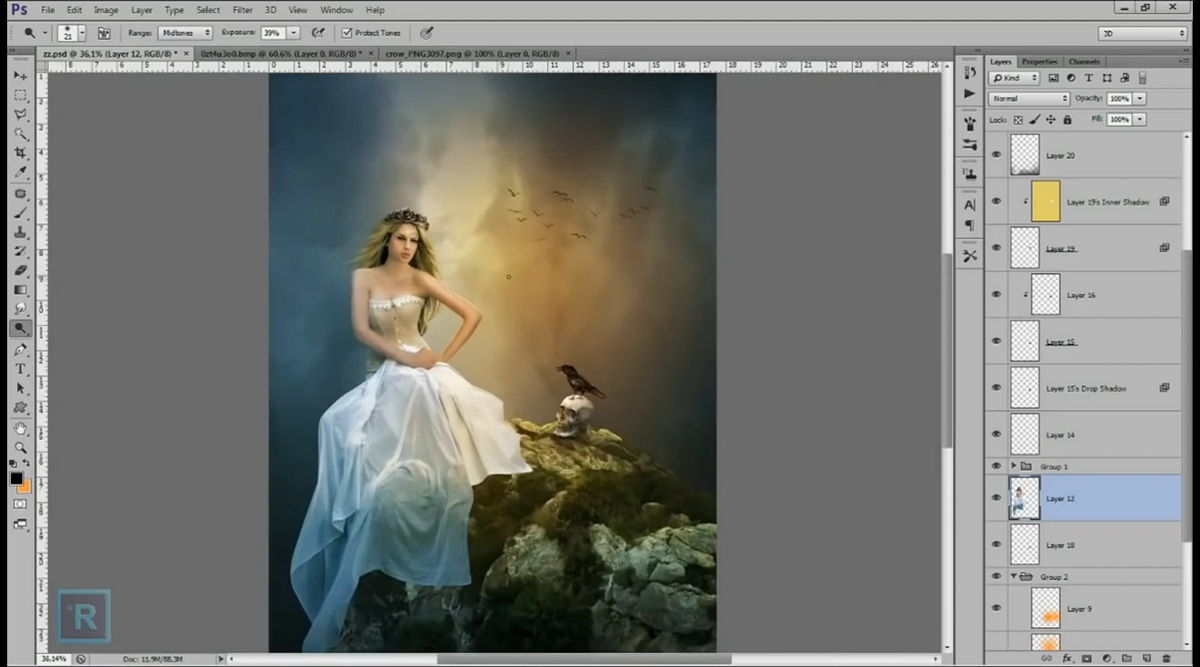Open the layer Fill dropdown arrow

click(x=1140, y=119)
